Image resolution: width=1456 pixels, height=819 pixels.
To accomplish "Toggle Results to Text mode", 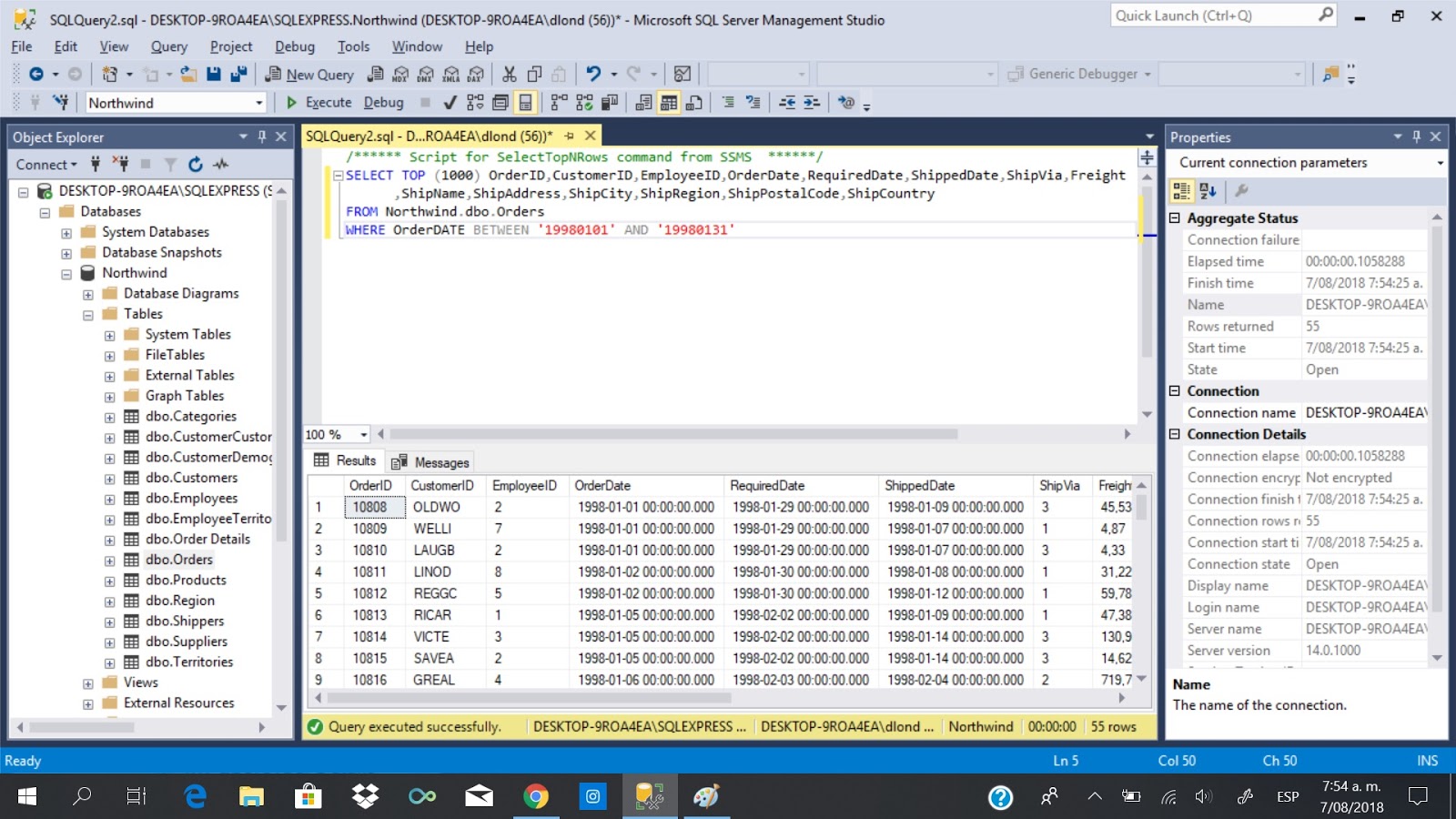I will point(643,103).
